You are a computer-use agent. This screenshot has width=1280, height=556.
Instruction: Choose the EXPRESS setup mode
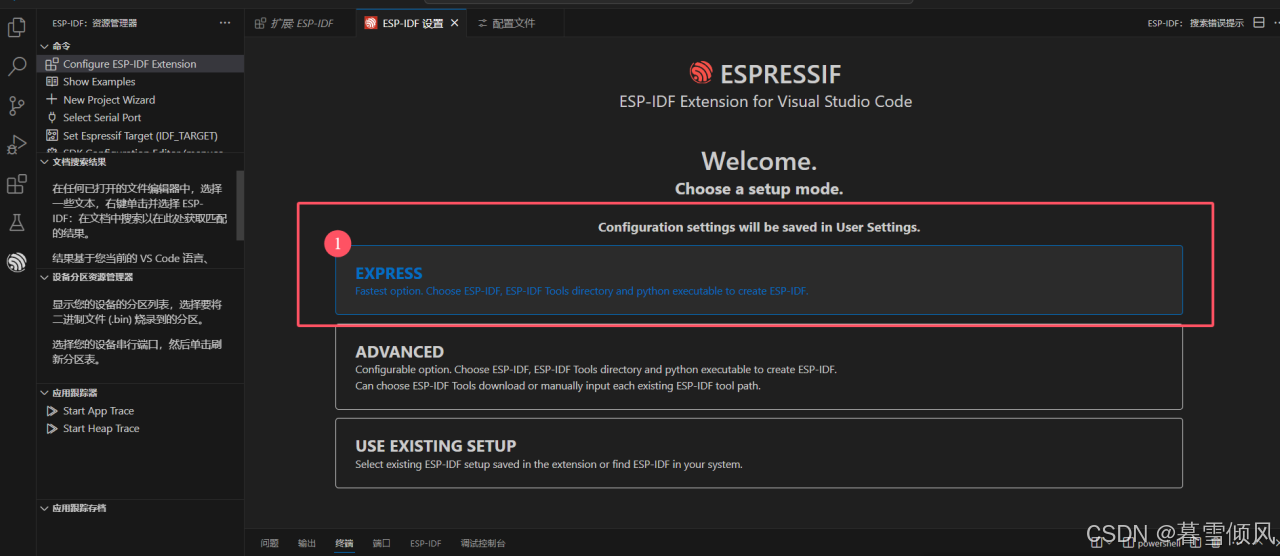tap(759, 280)
